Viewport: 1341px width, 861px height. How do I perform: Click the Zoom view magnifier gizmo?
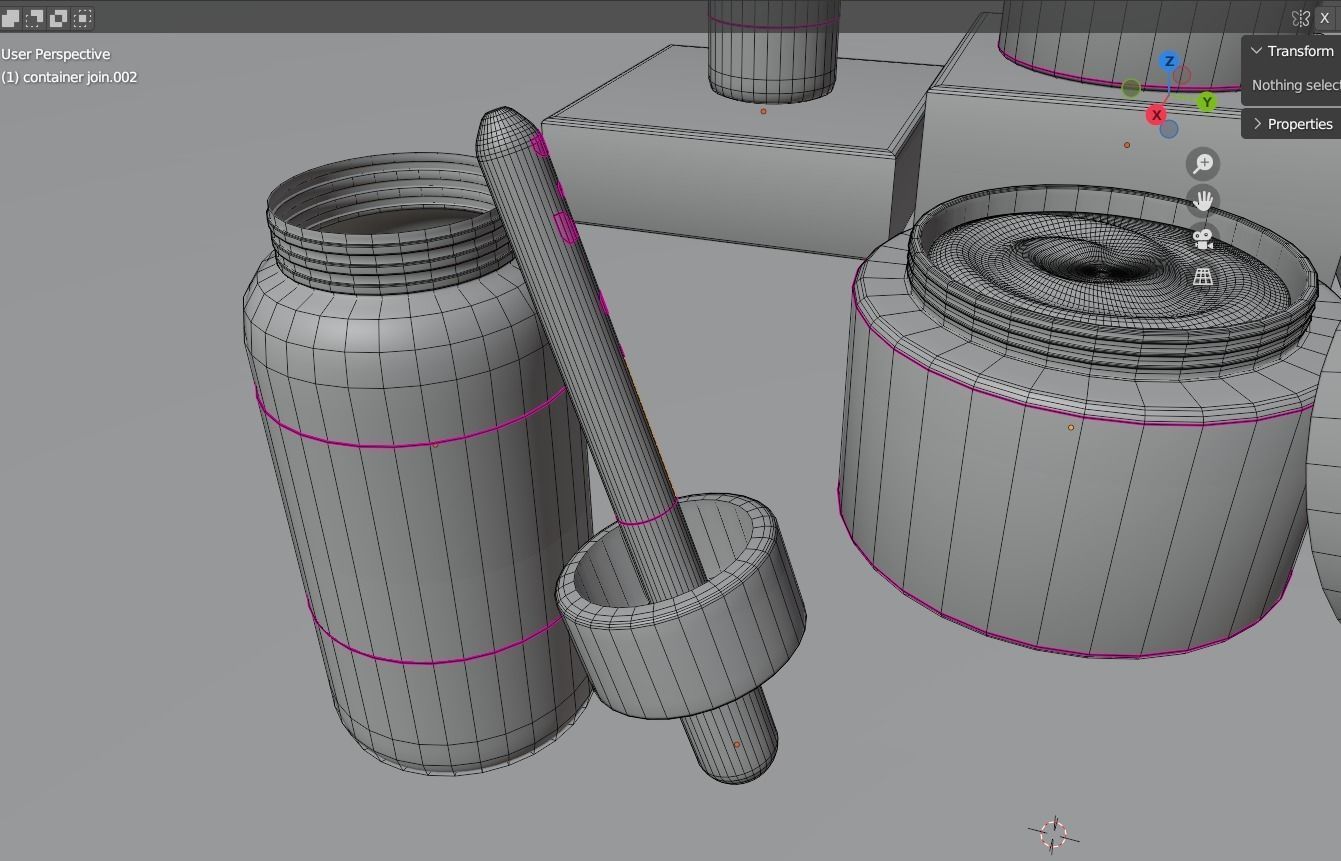tap(1203, 163)
